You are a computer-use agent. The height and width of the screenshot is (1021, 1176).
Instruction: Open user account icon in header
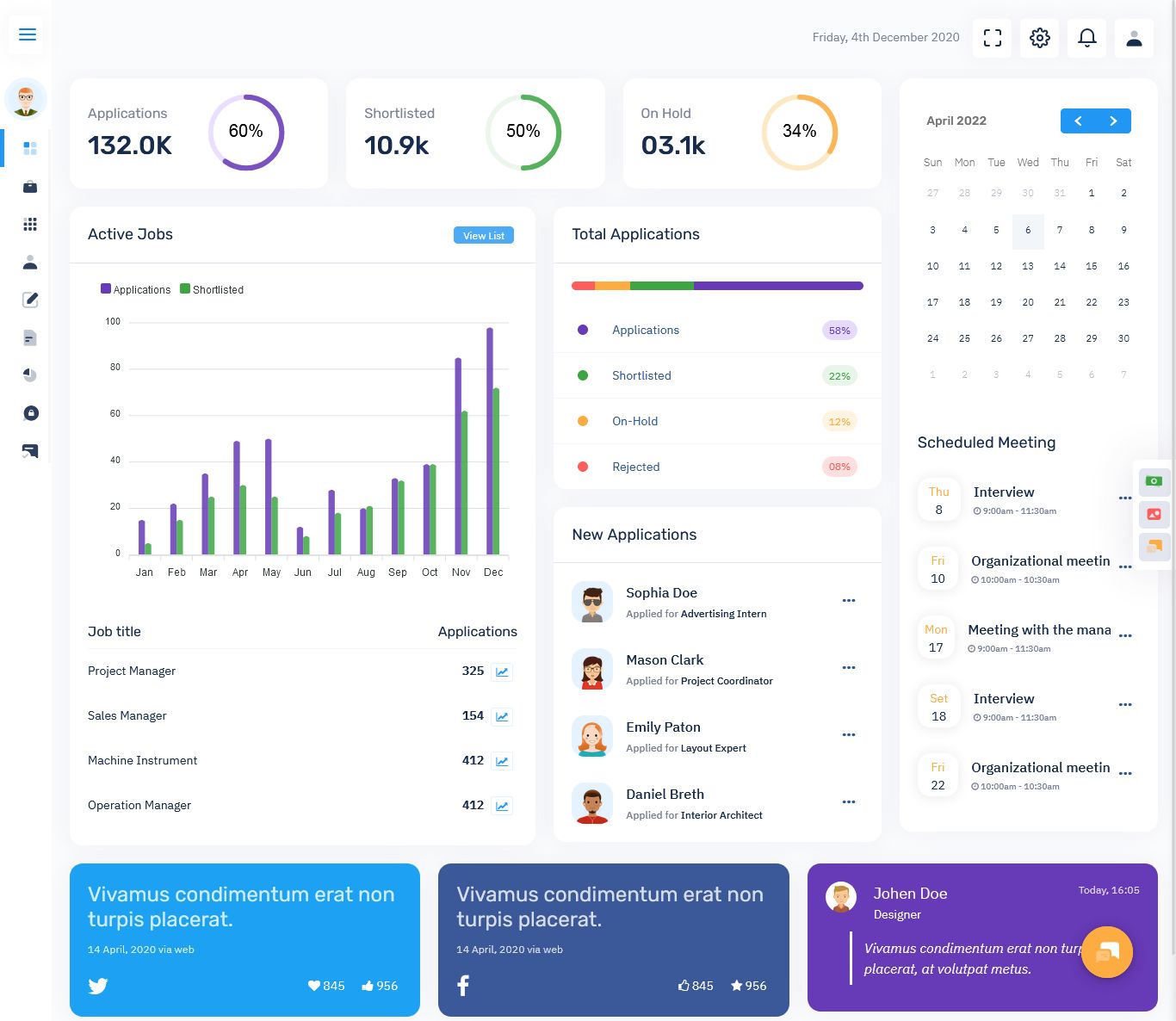pyautogui.click(x=1134, y=38)
